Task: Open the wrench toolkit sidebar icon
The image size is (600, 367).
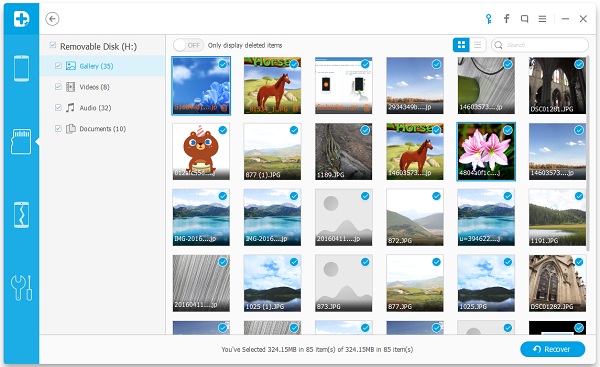Action: [21, 288]
